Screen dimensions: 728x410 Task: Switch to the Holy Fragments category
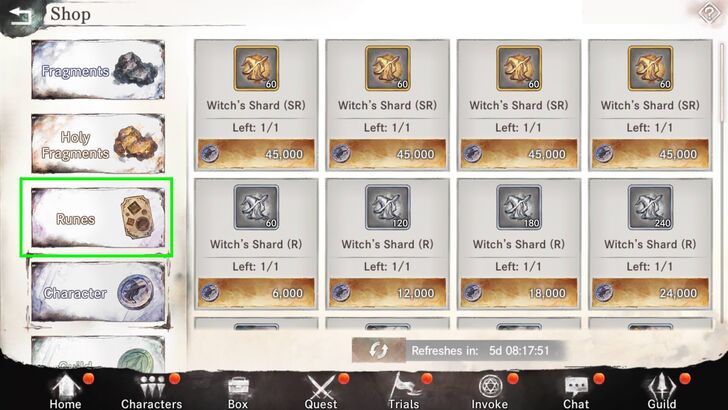click(x=98, y=143)
